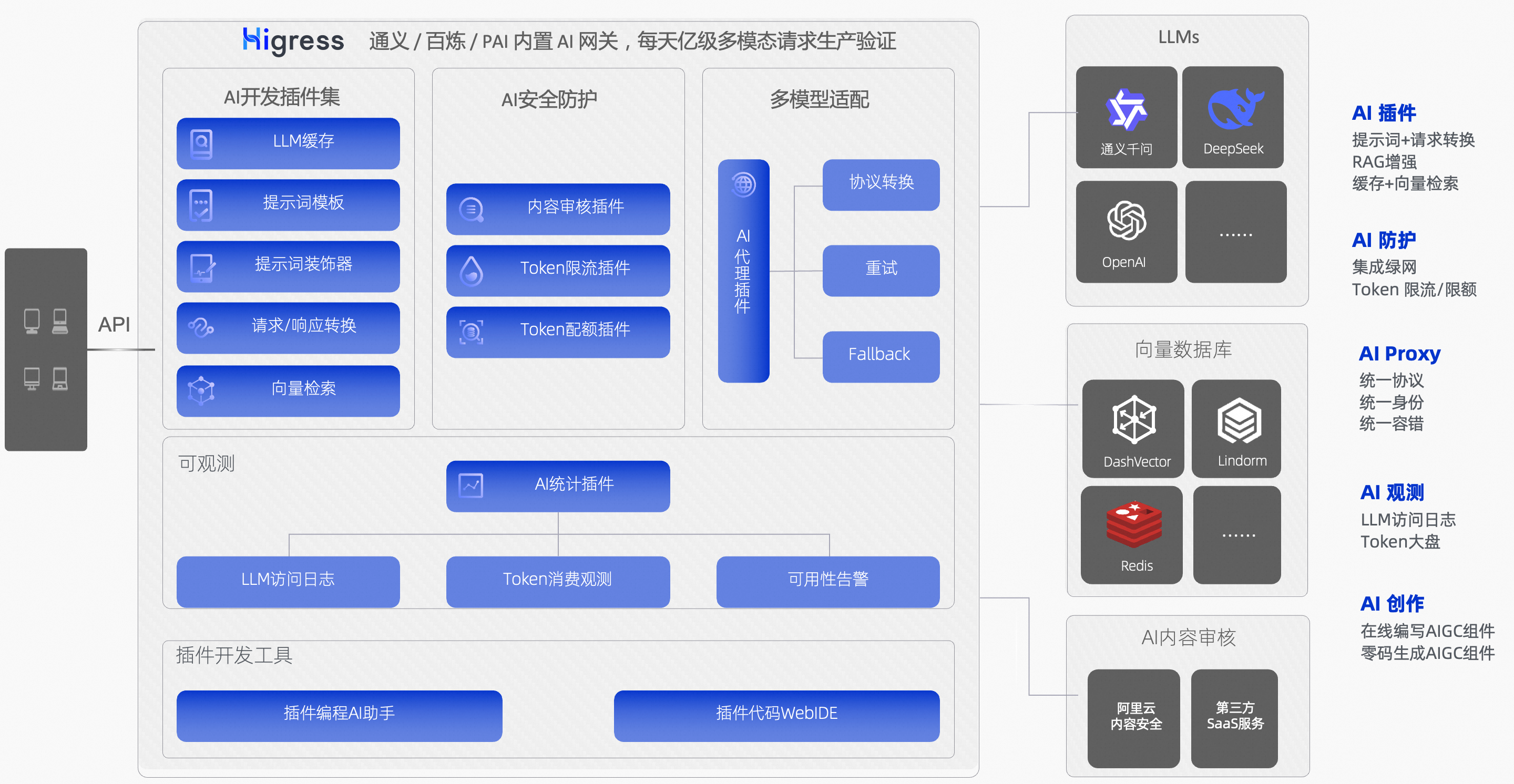Viewport: 1514px width, 784px height.
Task: Click the 协议转换 block
Action: [x=881, y=184]
